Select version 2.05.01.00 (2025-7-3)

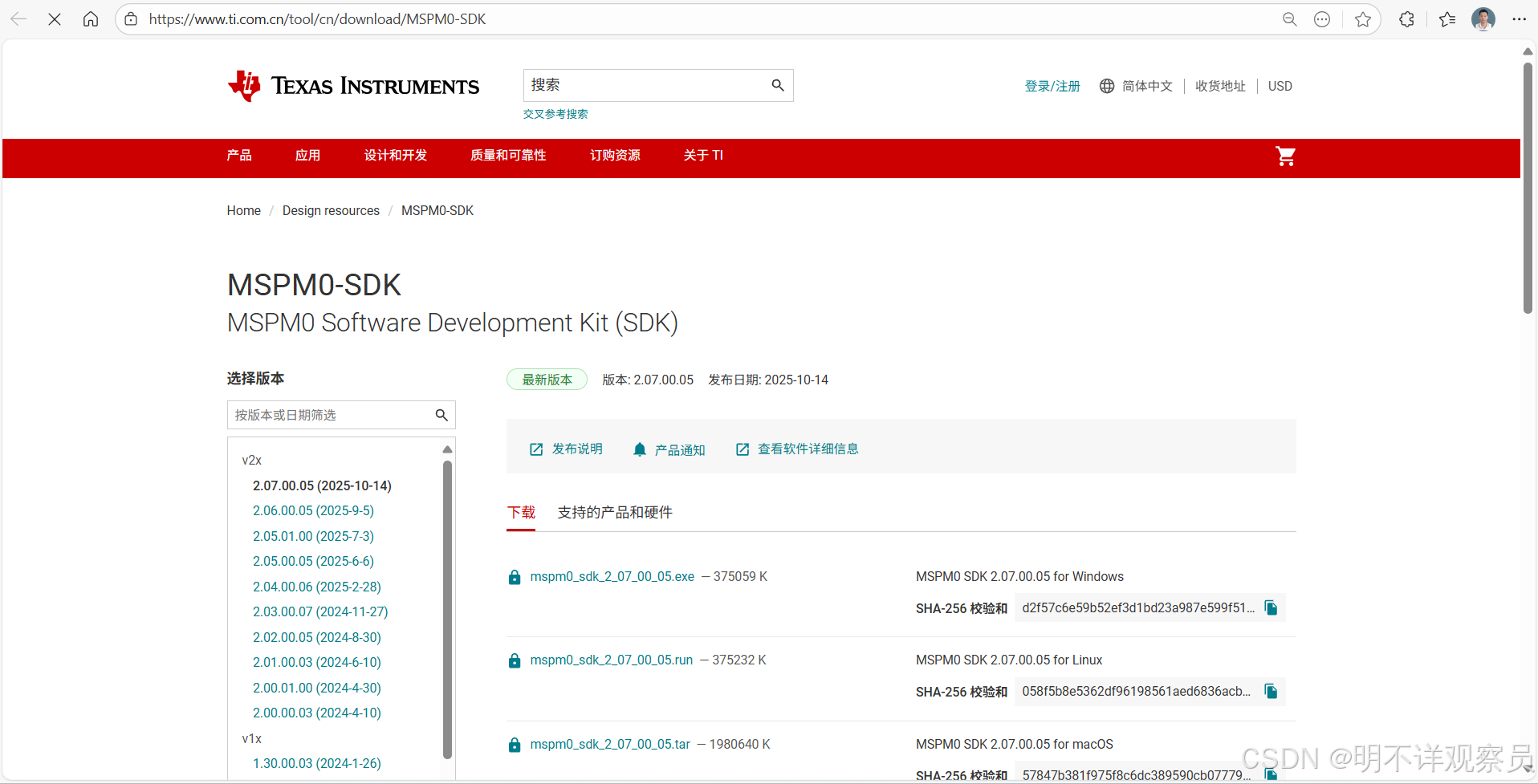click(x=313, y=536)
